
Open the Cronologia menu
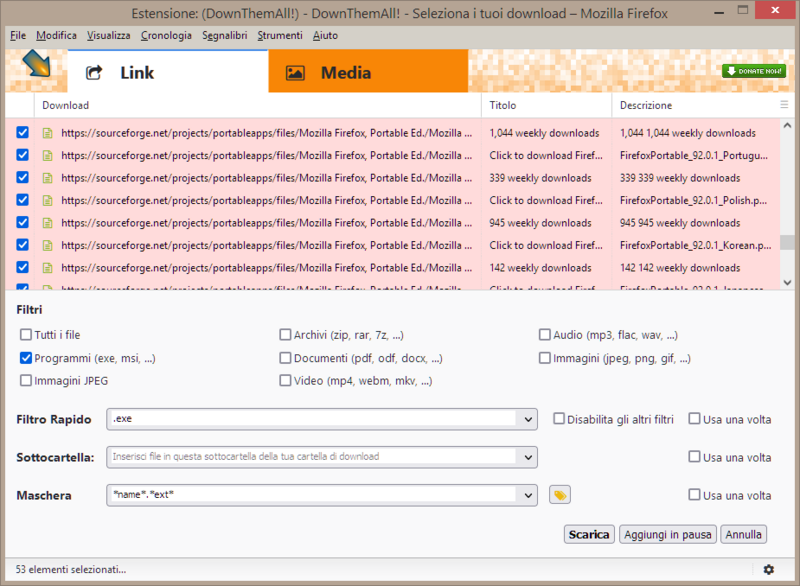(x=166, y=35)
